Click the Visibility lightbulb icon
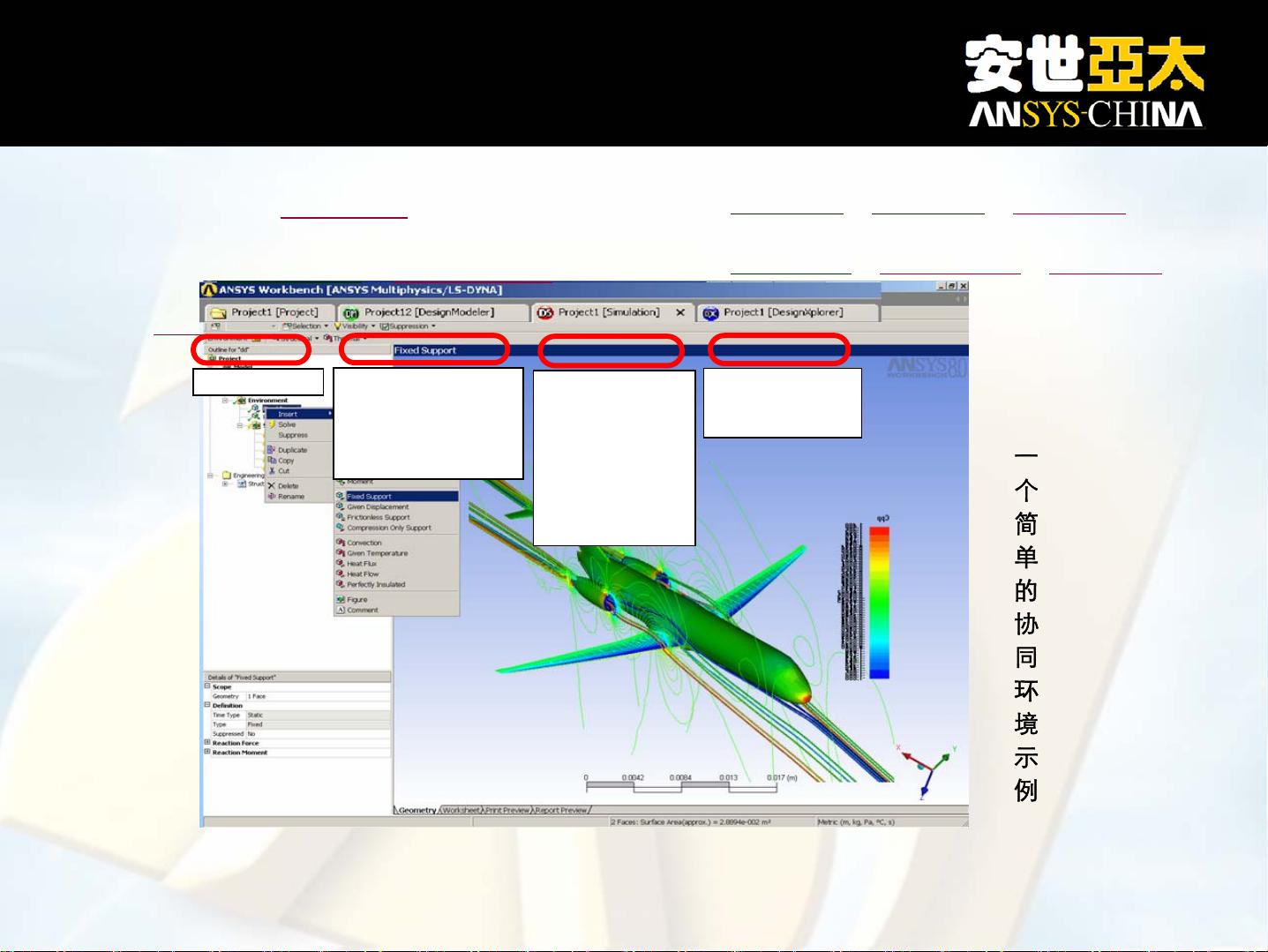This screenshot has height=952, width=1268. pyautogui.click(x=338, y=326)
